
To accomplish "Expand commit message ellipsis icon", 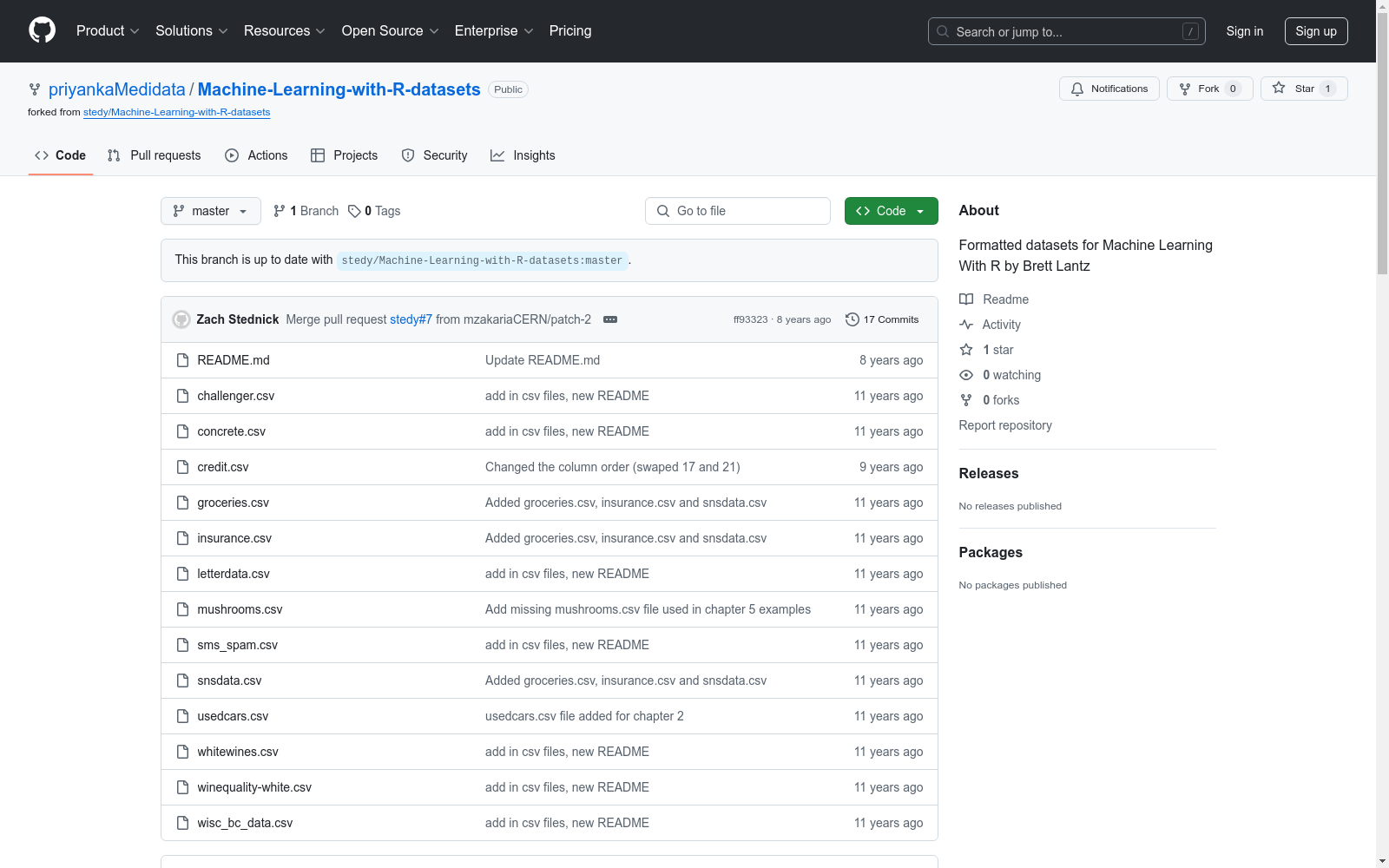I will [610, 319].
